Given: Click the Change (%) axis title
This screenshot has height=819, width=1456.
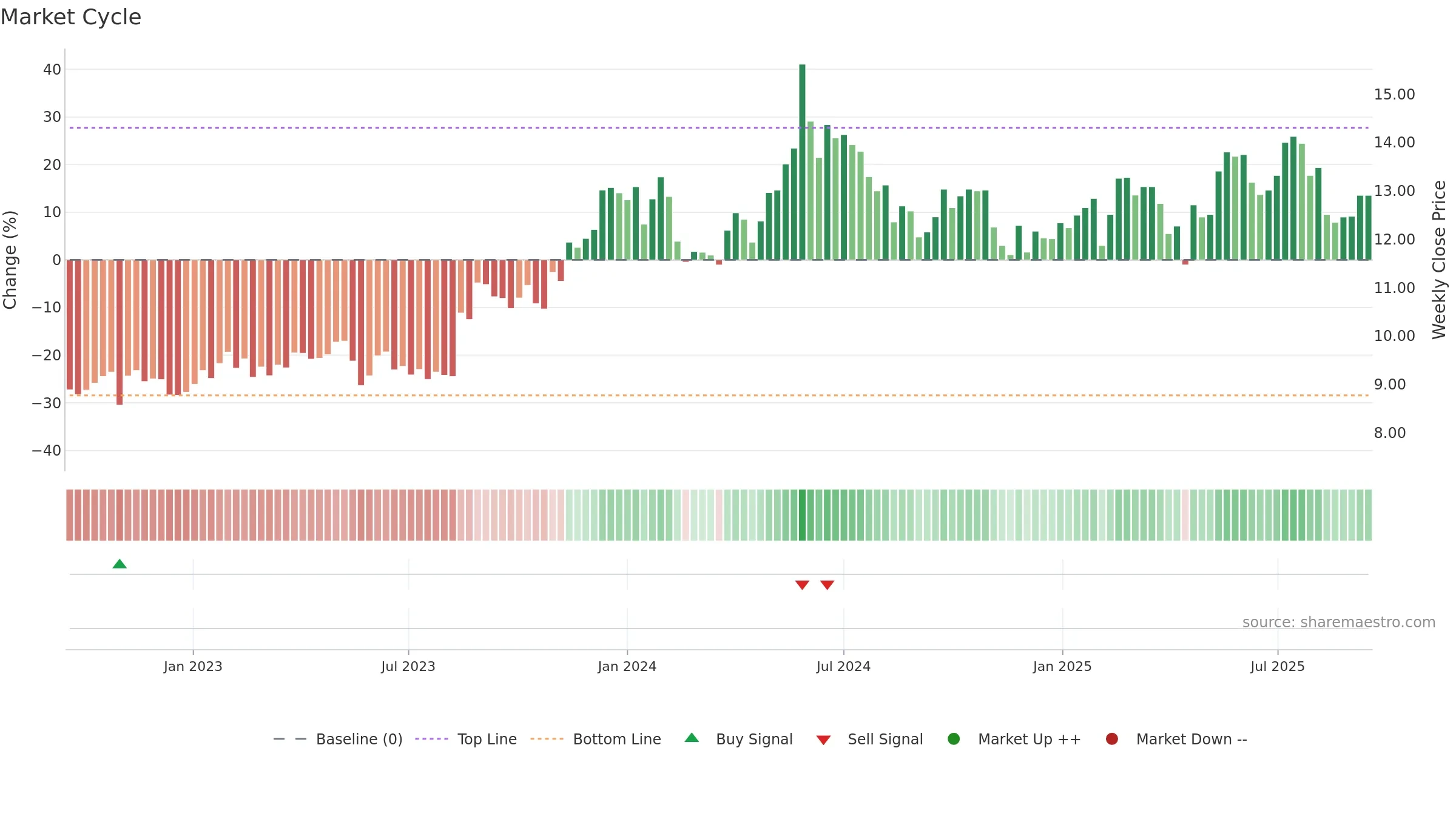Looking at the screenshot, I should (10, 260).
